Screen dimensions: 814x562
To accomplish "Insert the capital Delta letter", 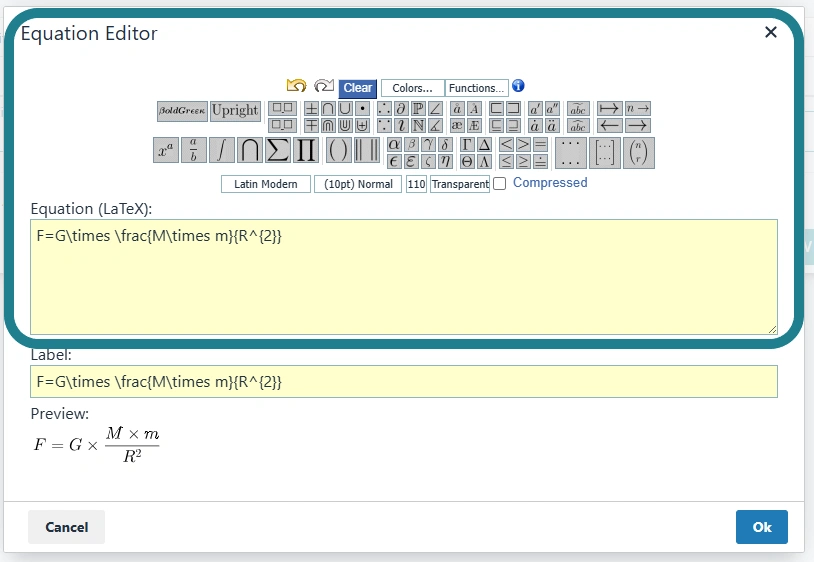I will pyautogui.click(x=484, y=144).
